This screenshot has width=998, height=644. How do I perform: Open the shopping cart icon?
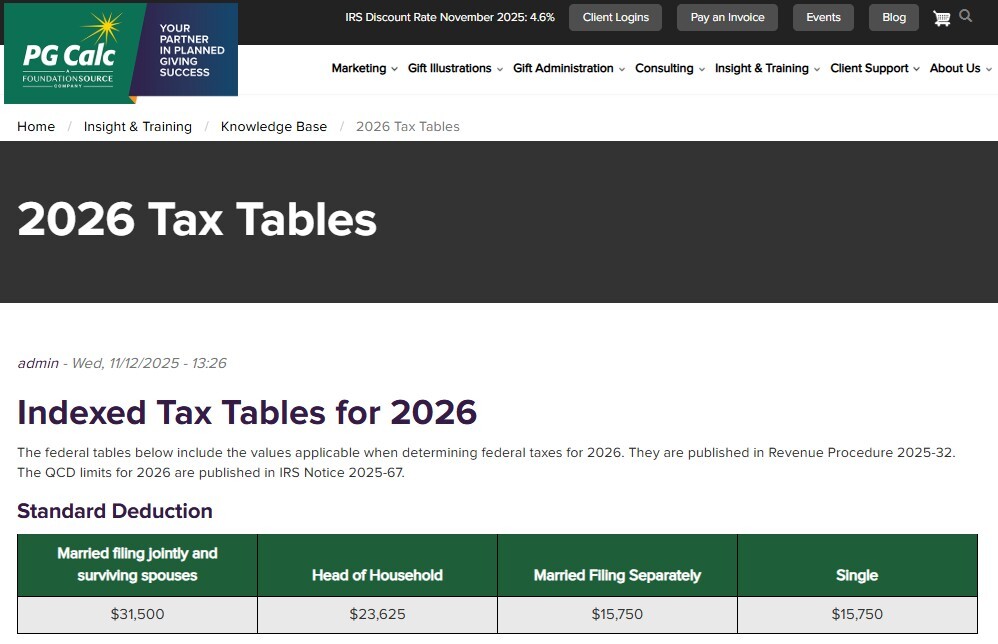(x=941, y=17)
